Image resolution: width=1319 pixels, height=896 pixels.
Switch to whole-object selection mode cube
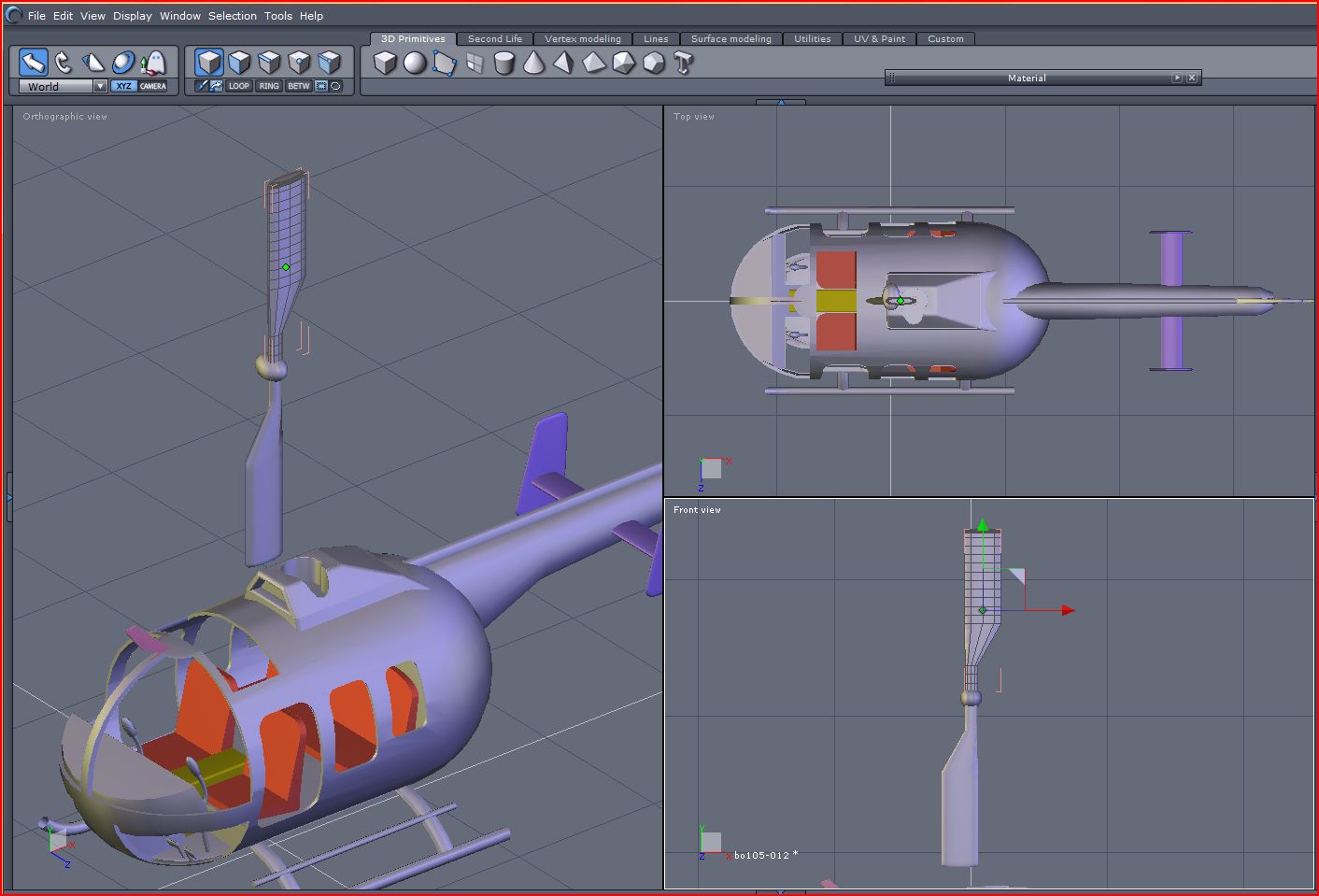[209, 63]
